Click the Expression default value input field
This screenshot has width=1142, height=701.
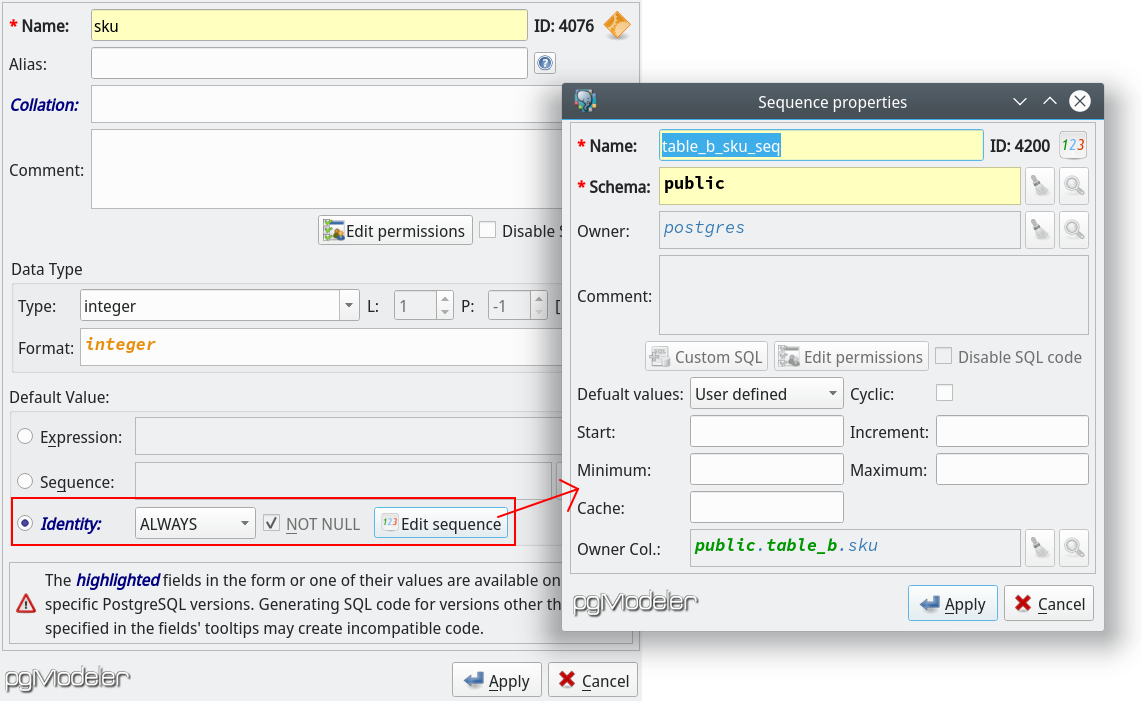click(x=349, y=436)
